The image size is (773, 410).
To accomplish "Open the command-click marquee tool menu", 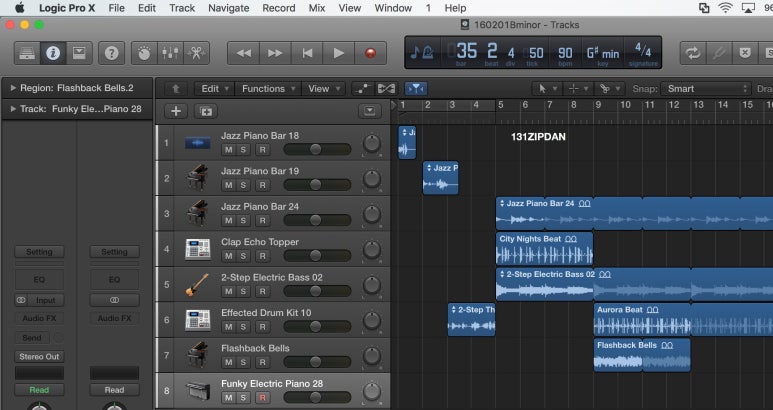I will (x=578, y=89).
